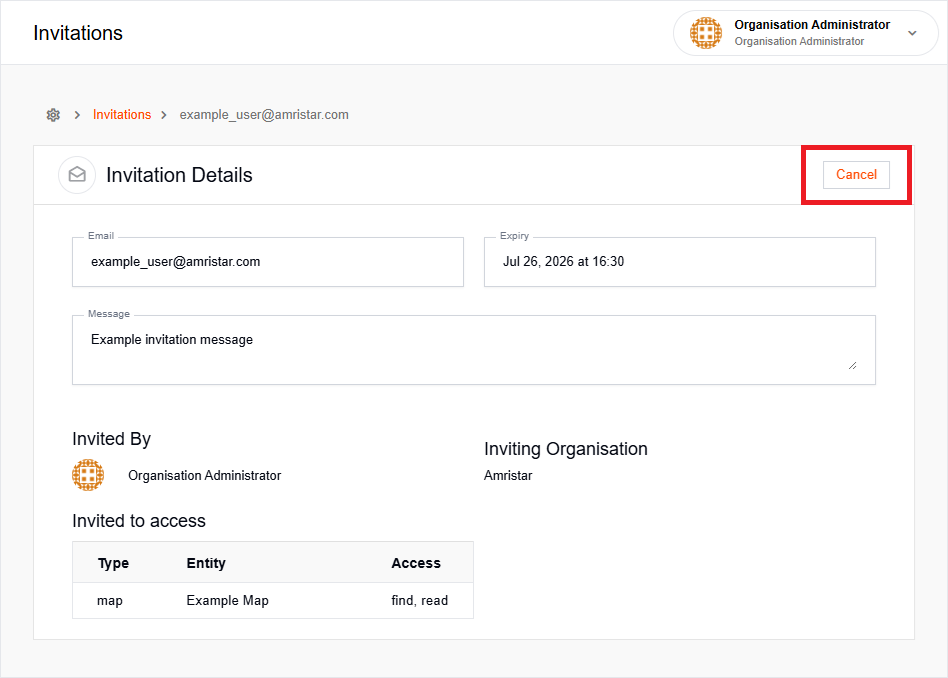Click the Invited By avatar icon

[88, 475]
